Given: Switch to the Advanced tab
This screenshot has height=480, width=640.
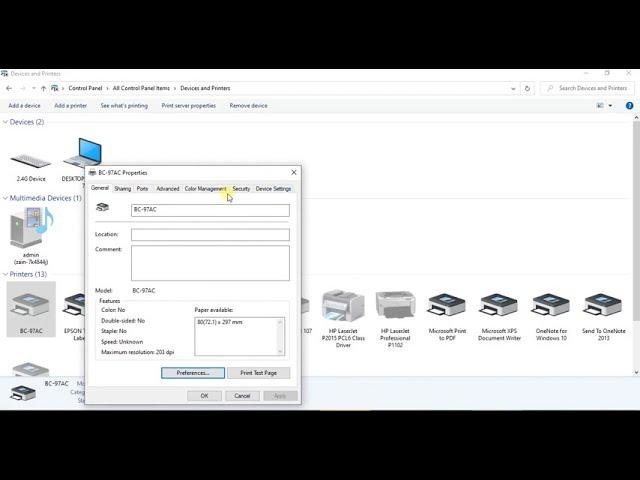Looking at the screenshot, I should tap(168, 189).
